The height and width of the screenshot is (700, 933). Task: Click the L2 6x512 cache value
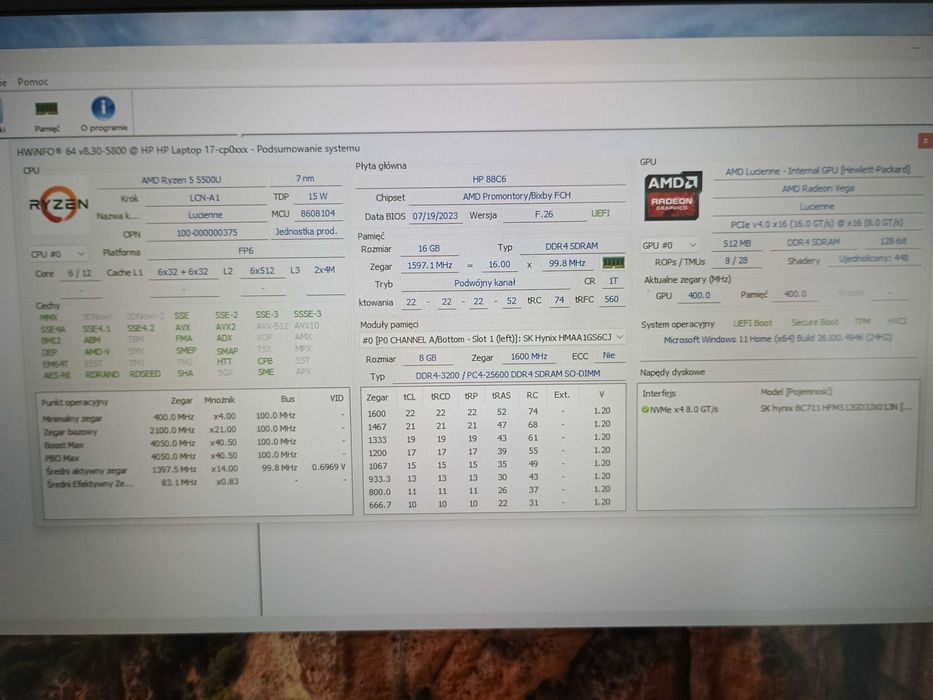click(x=262, y=271)
